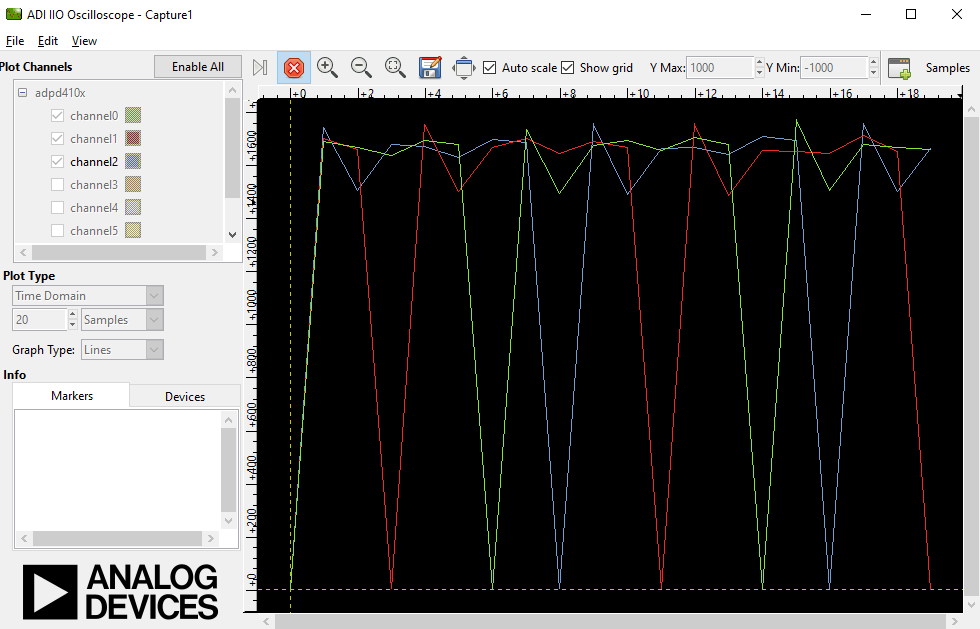Switch to the Devices tab

185,397
